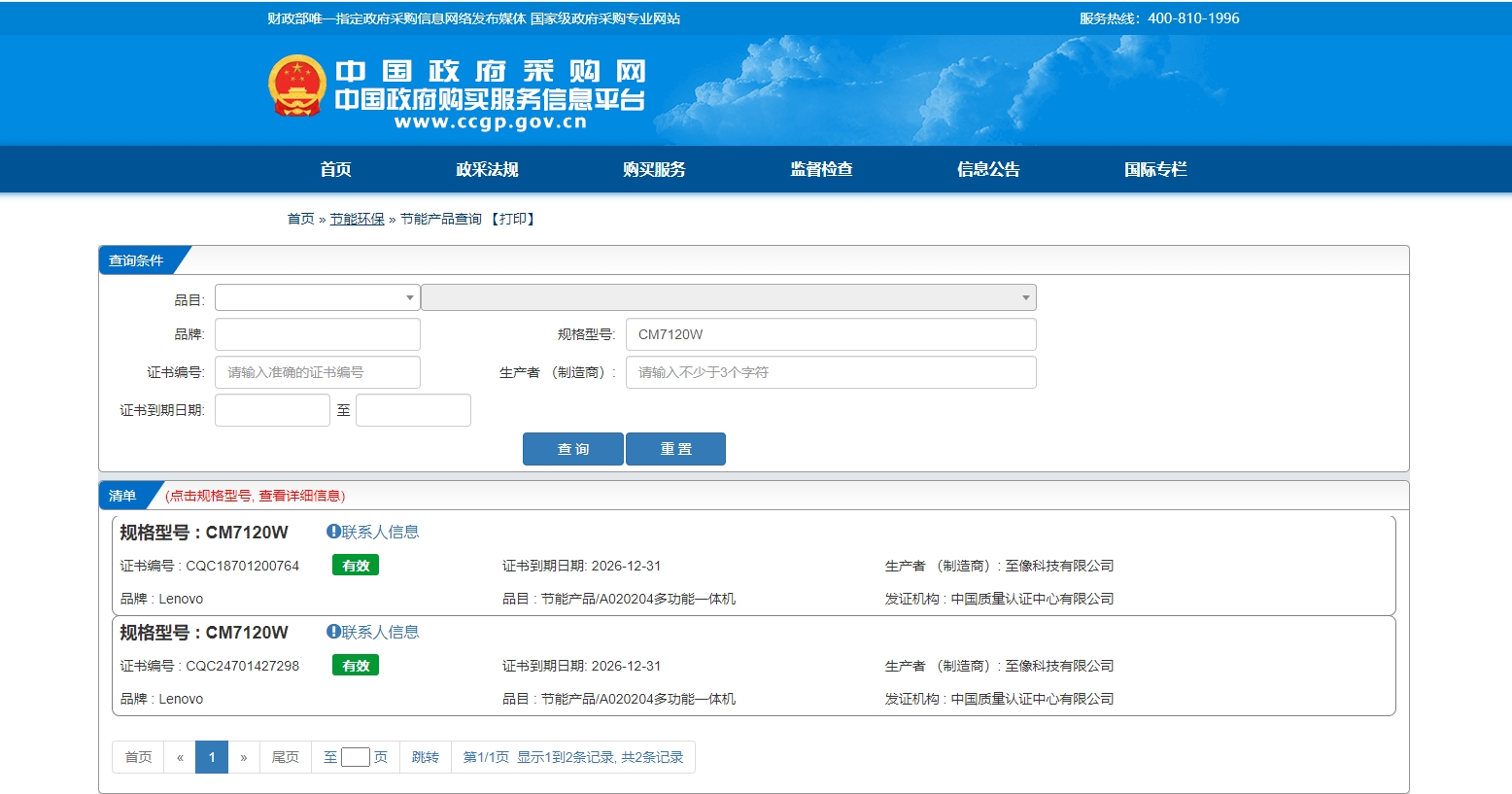Open 国际专栏 navigation item

pyautogui.click(x=1155, y=169)
